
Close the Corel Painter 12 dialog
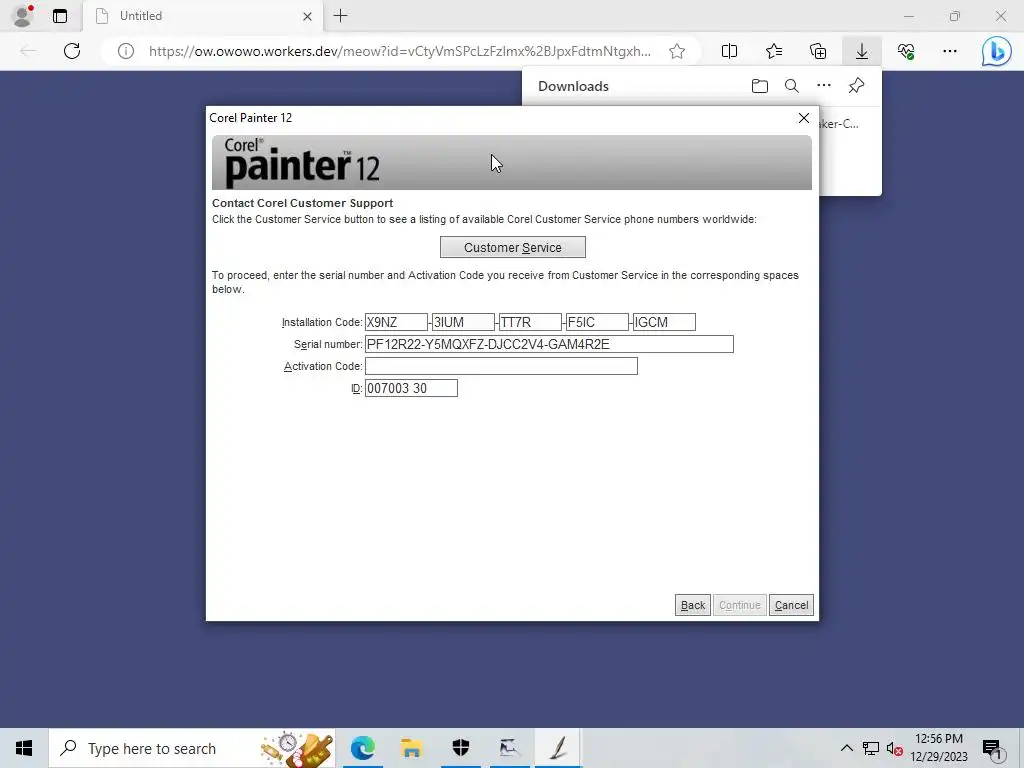pos(804,118)
